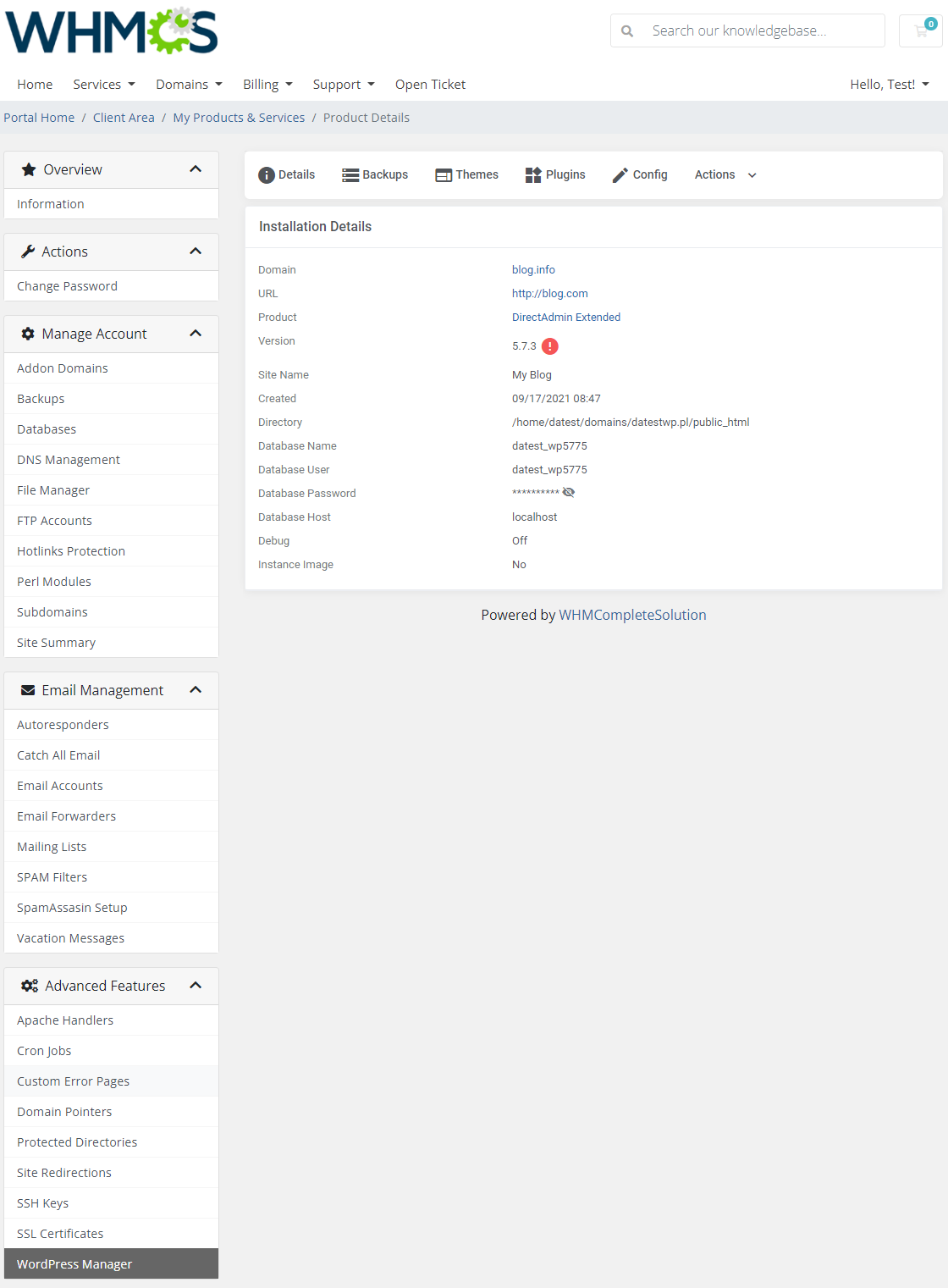Open Cron Jobs in sidebar
948x1288 pixels.
[112, 1051]
